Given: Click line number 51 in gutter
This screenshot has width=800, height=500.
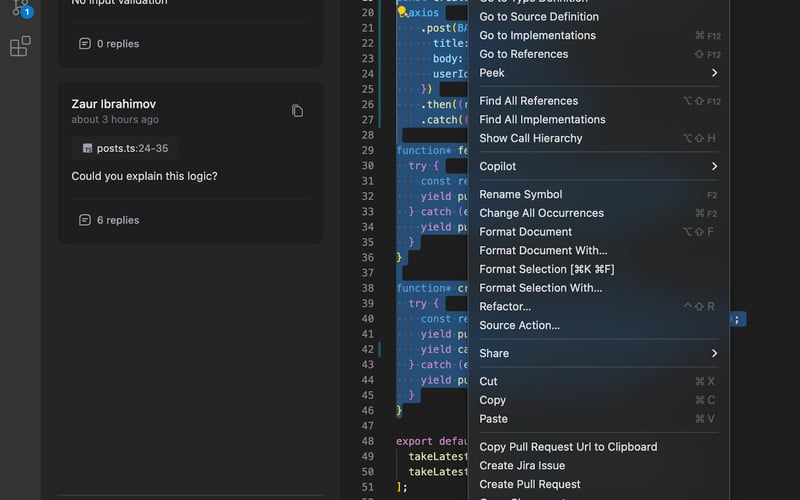Looking at the screenshot, I should click(x=368, y=487).
